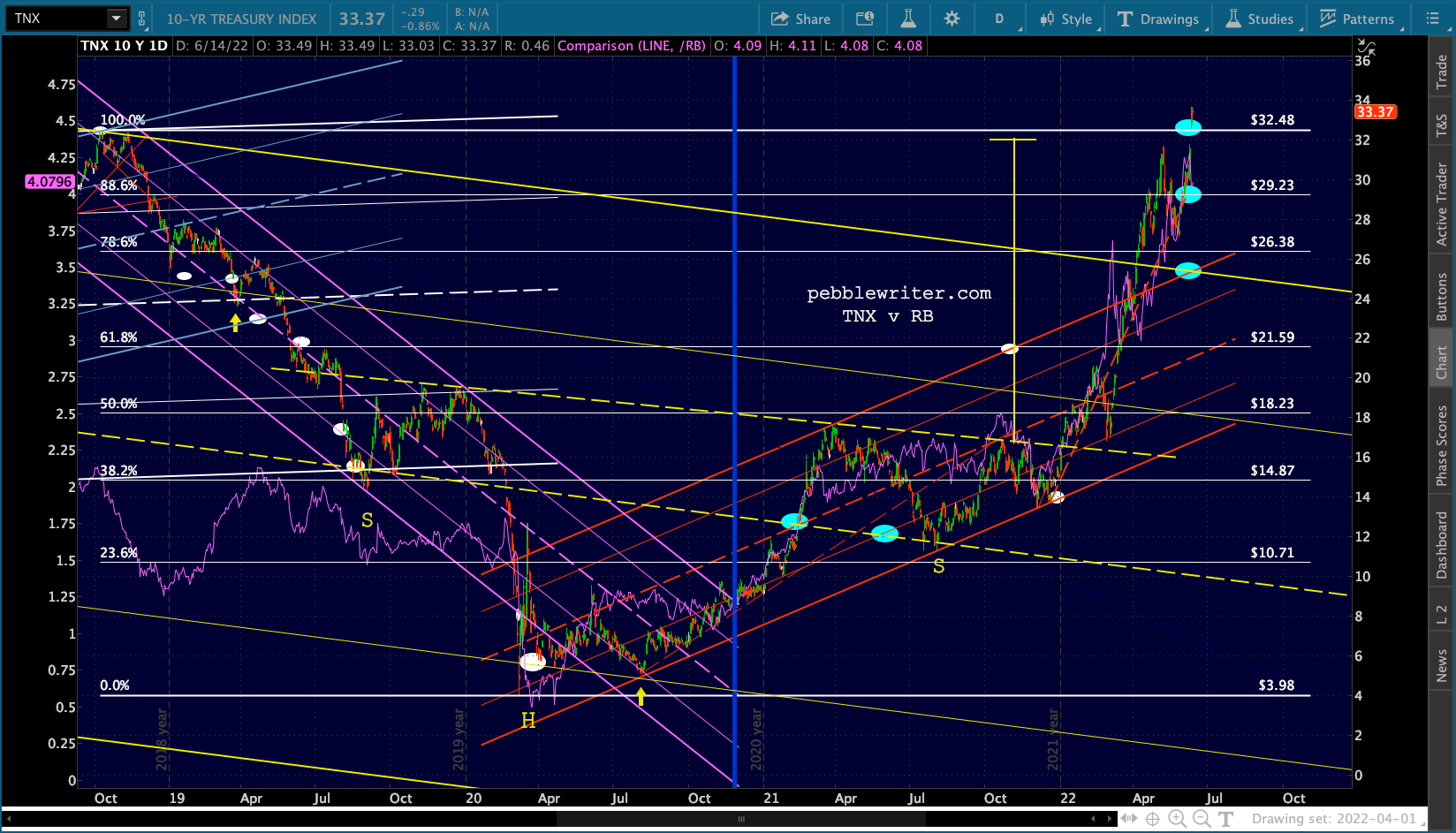Click the collapse chart arrows icon below the toolbar
Screen dimensions: 1456x833
1366,47
